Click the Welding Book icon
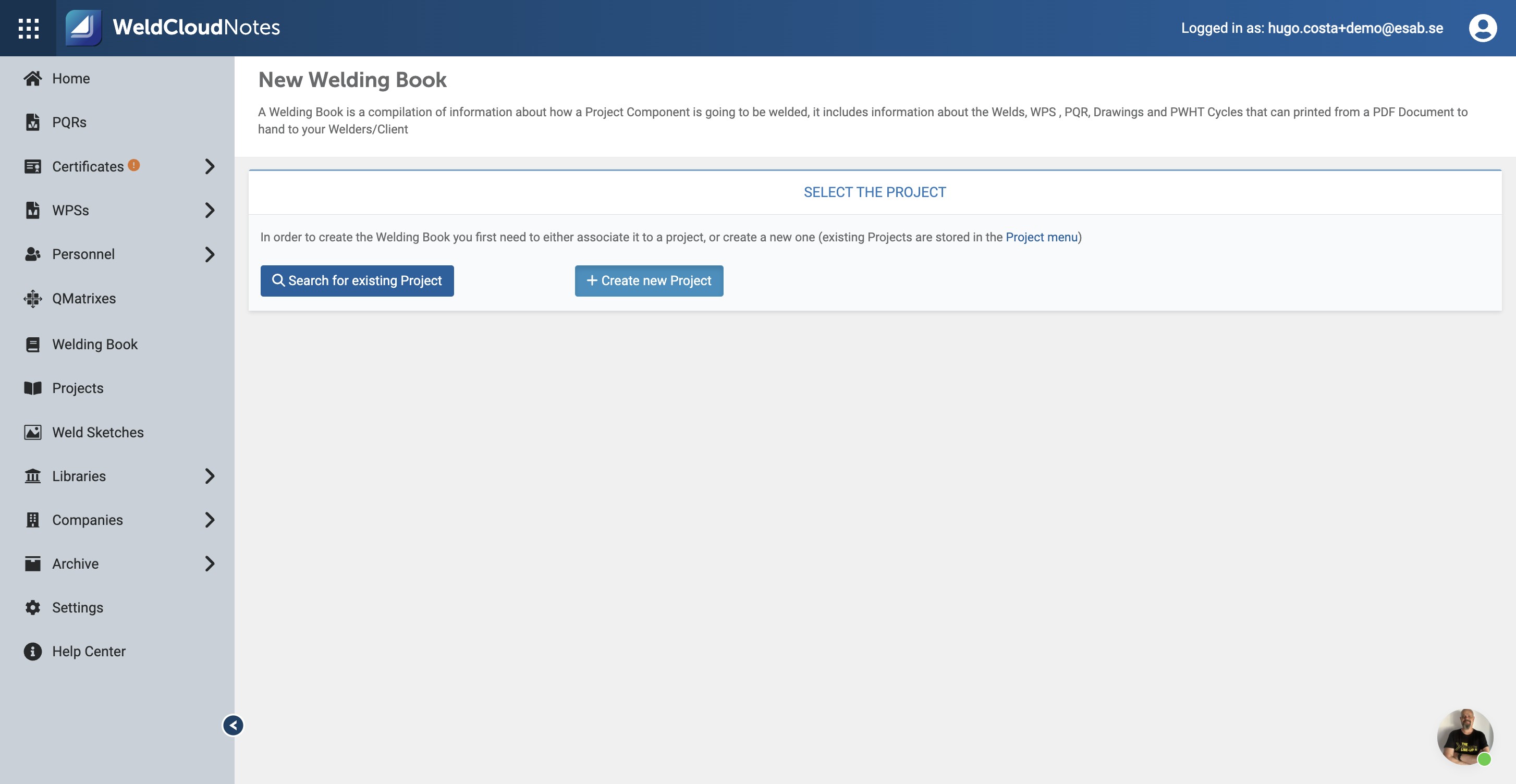1516x784 pixels. click(32, 345)
